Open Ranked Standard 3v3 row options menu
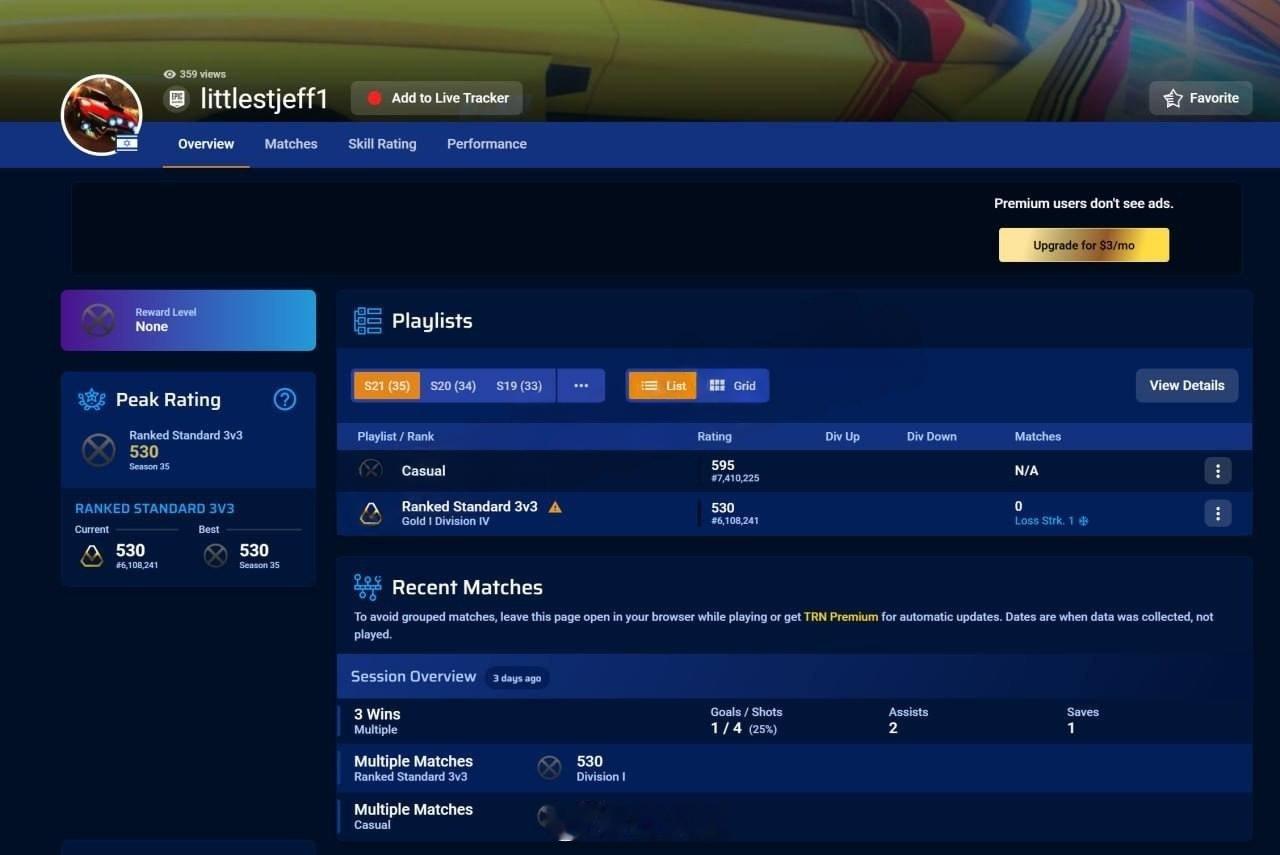Image resolution: width=1280 pixels, height=855 pixels. tap(1217, 514)
